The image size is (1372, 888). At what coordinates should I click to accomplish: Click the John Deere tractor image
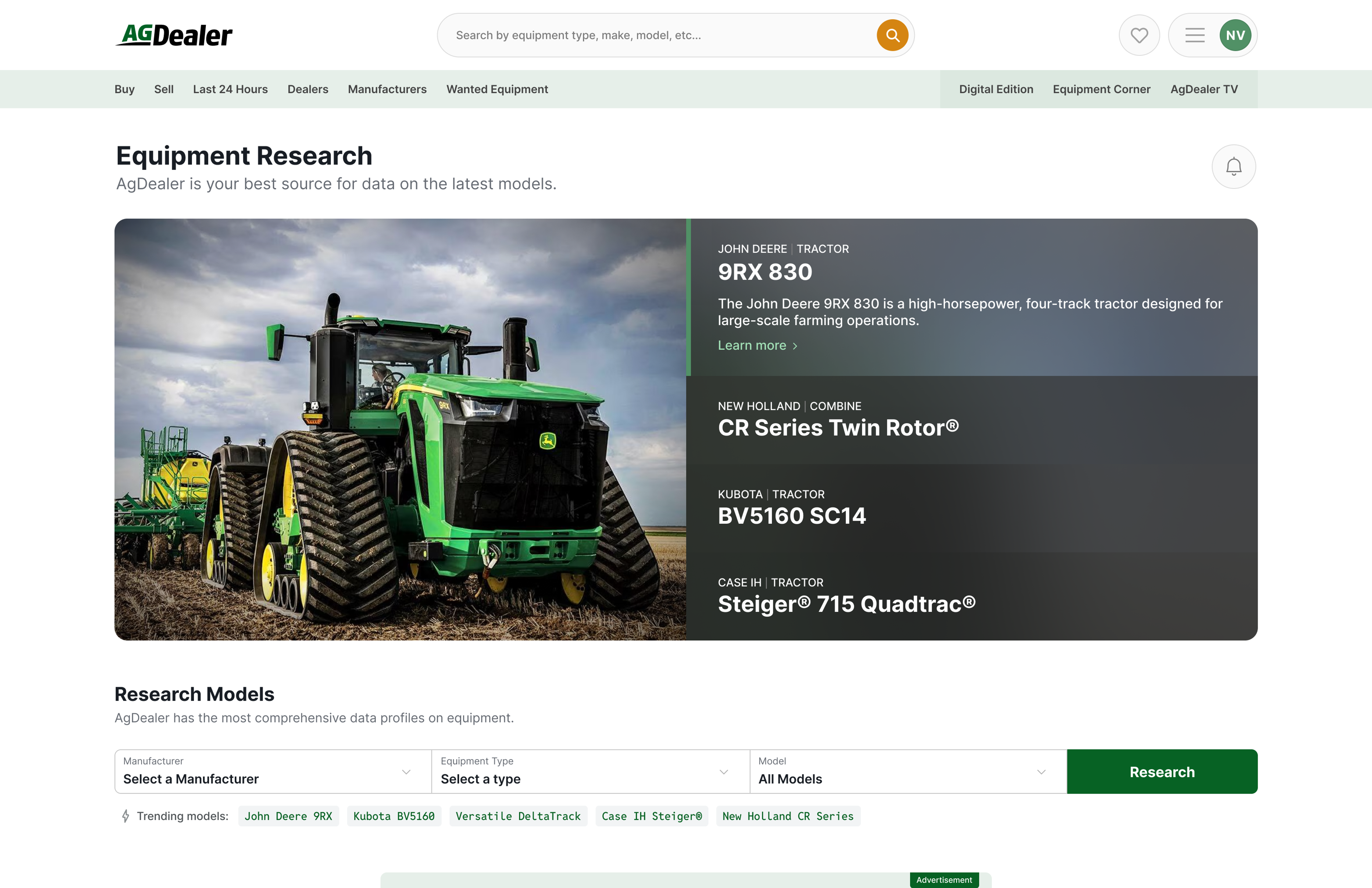tap(400, 429)
